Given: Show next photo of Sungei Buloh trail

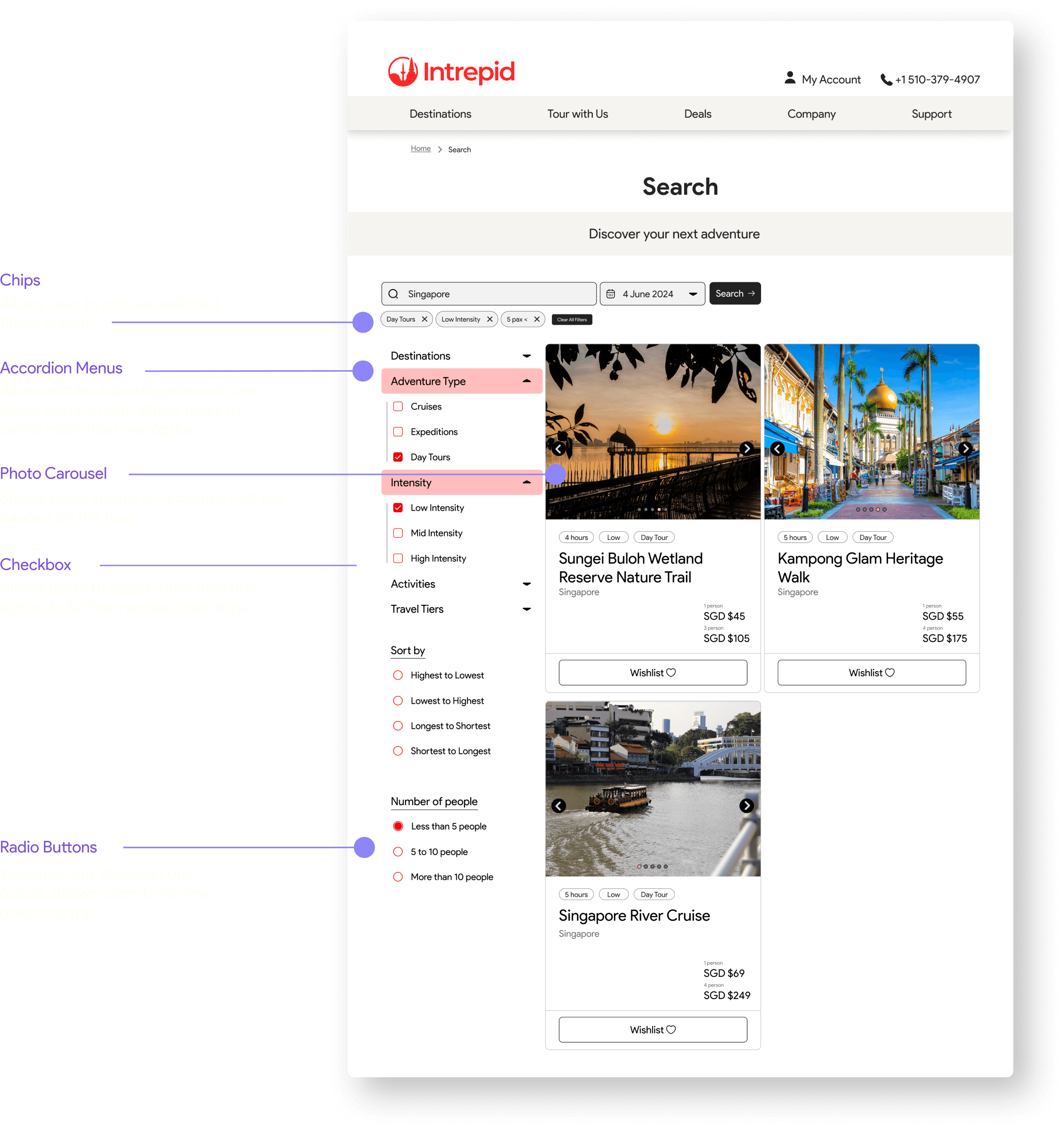Looking at the screenshot, I should pyautogui.click(x=746, y=449).
